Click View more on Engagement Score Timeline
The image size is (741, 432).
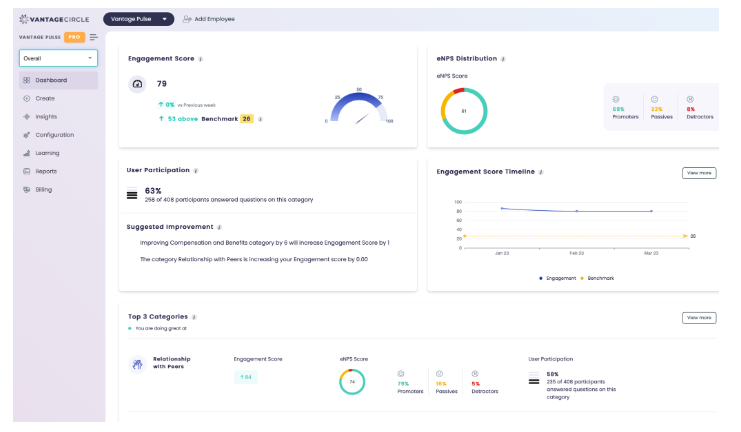(x=699, y=173)
